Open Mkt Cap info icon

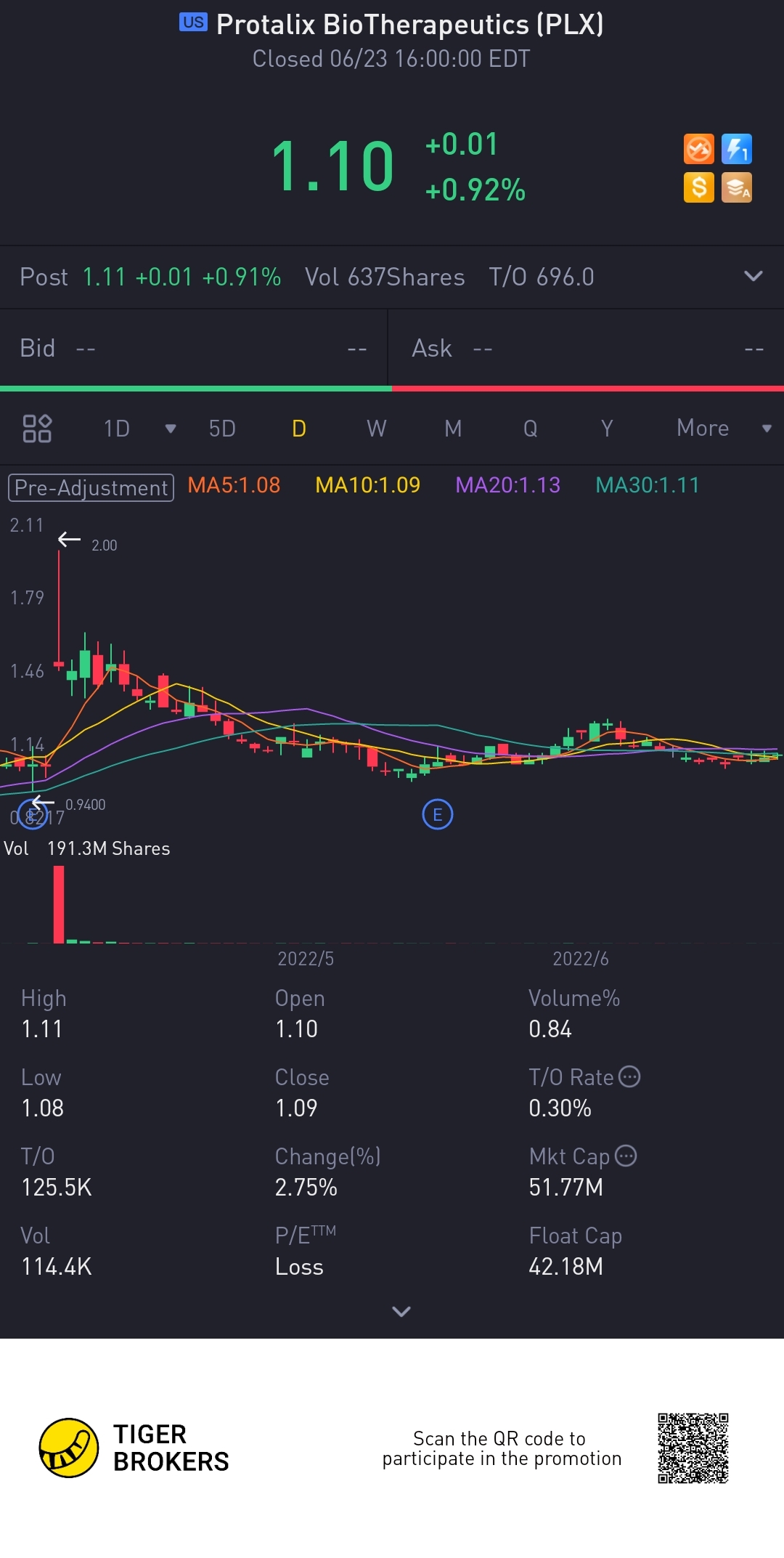pyautogui.click(x=626, y=1156)
